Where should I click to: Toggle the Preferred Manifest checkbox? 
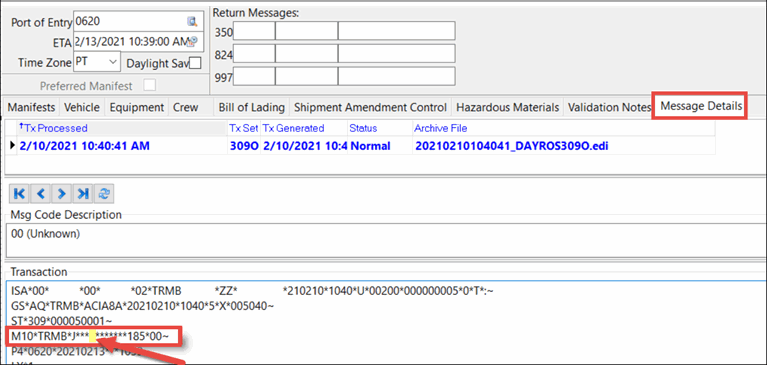(x=150, y=86)
